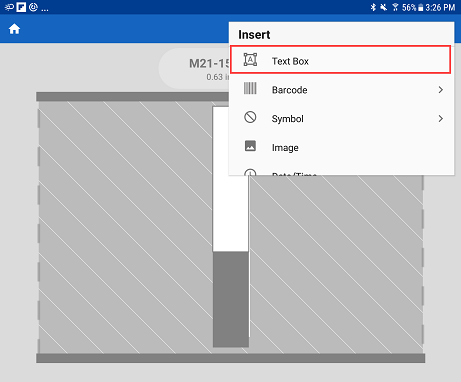Tap the Bluetooth status icon
The height and width of the screenshot is (382, 461).
(373, 7)
